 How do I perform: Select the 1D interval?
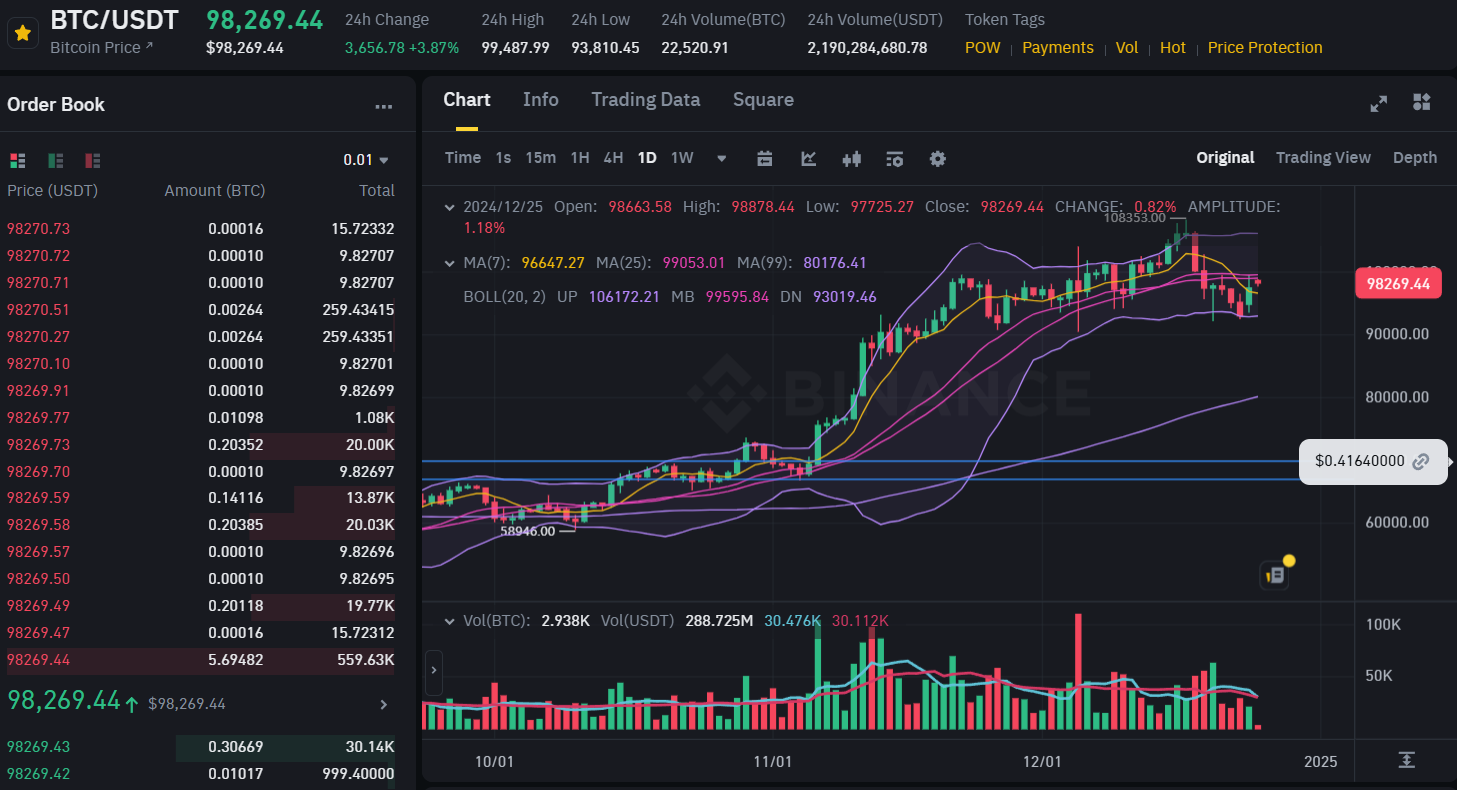click(x=647, y=158)
